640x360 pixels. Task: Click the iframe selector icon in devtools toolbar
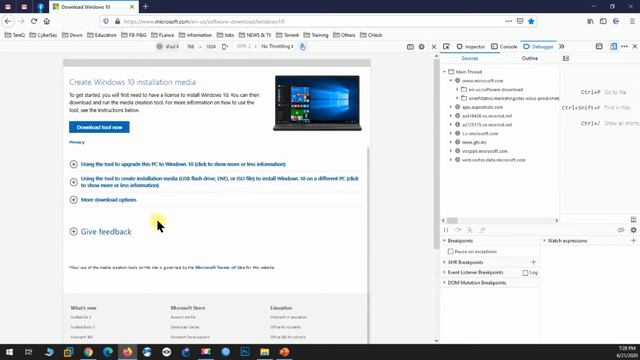coord(599,47)
